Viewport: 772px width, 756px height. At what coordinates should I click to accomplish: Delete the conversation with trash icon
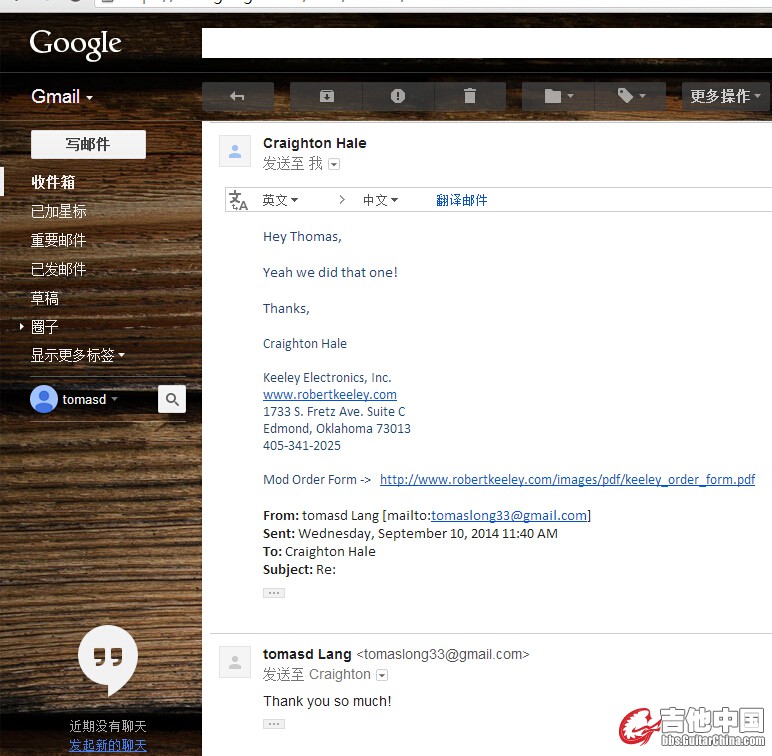pos(470,96)
